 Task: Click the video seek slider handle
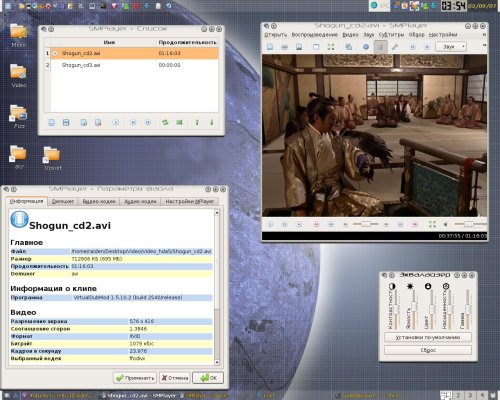pos(366,224)
